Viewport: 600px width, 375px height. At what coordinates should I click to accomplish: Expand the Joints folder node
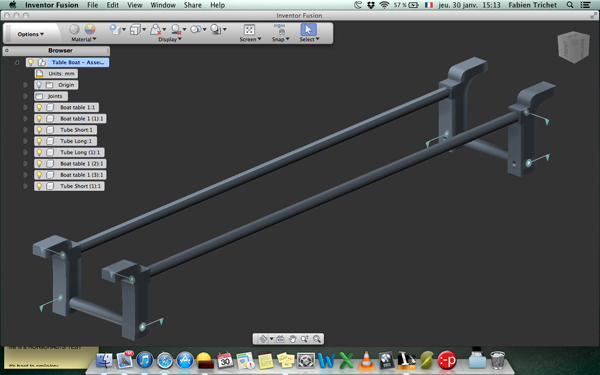point(25,96)
